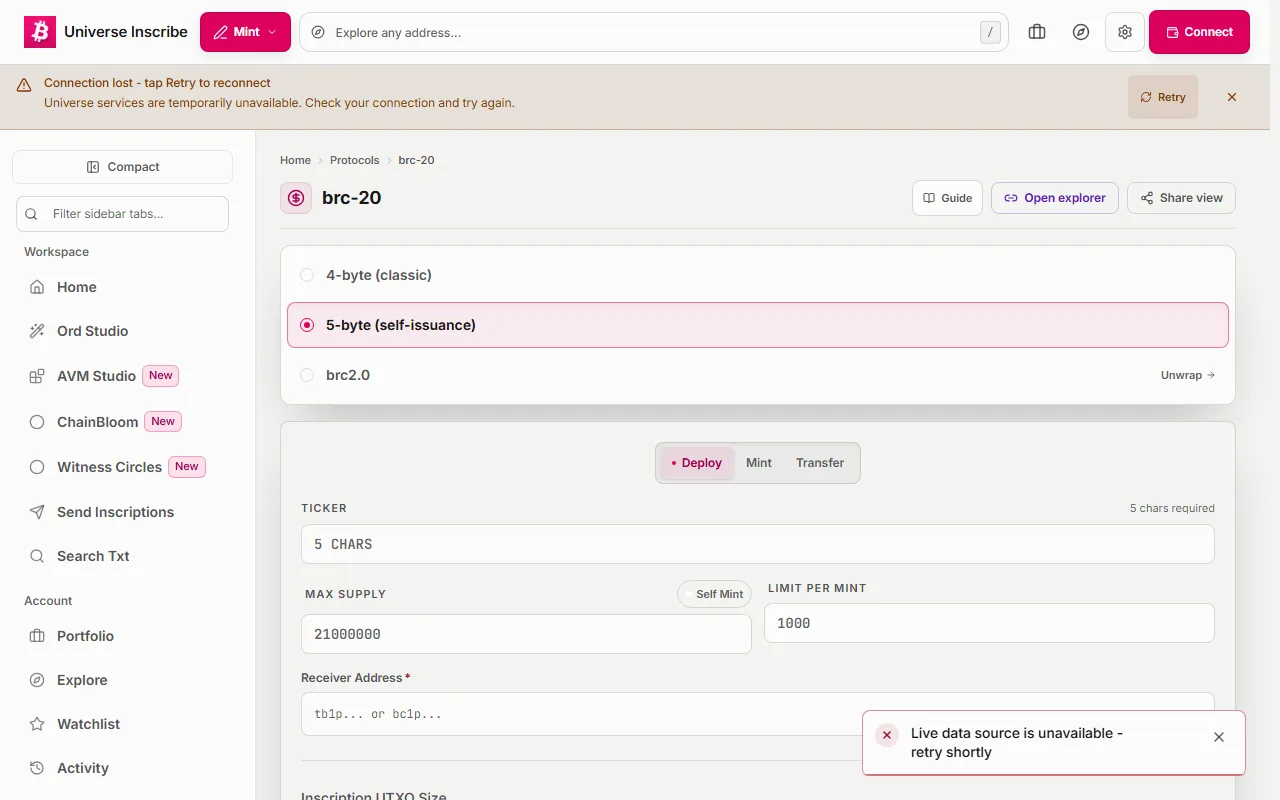The height and width of the screenshot is (800, 1280).
Task: Open settings gear in header
Action: tap(1125, 32)
